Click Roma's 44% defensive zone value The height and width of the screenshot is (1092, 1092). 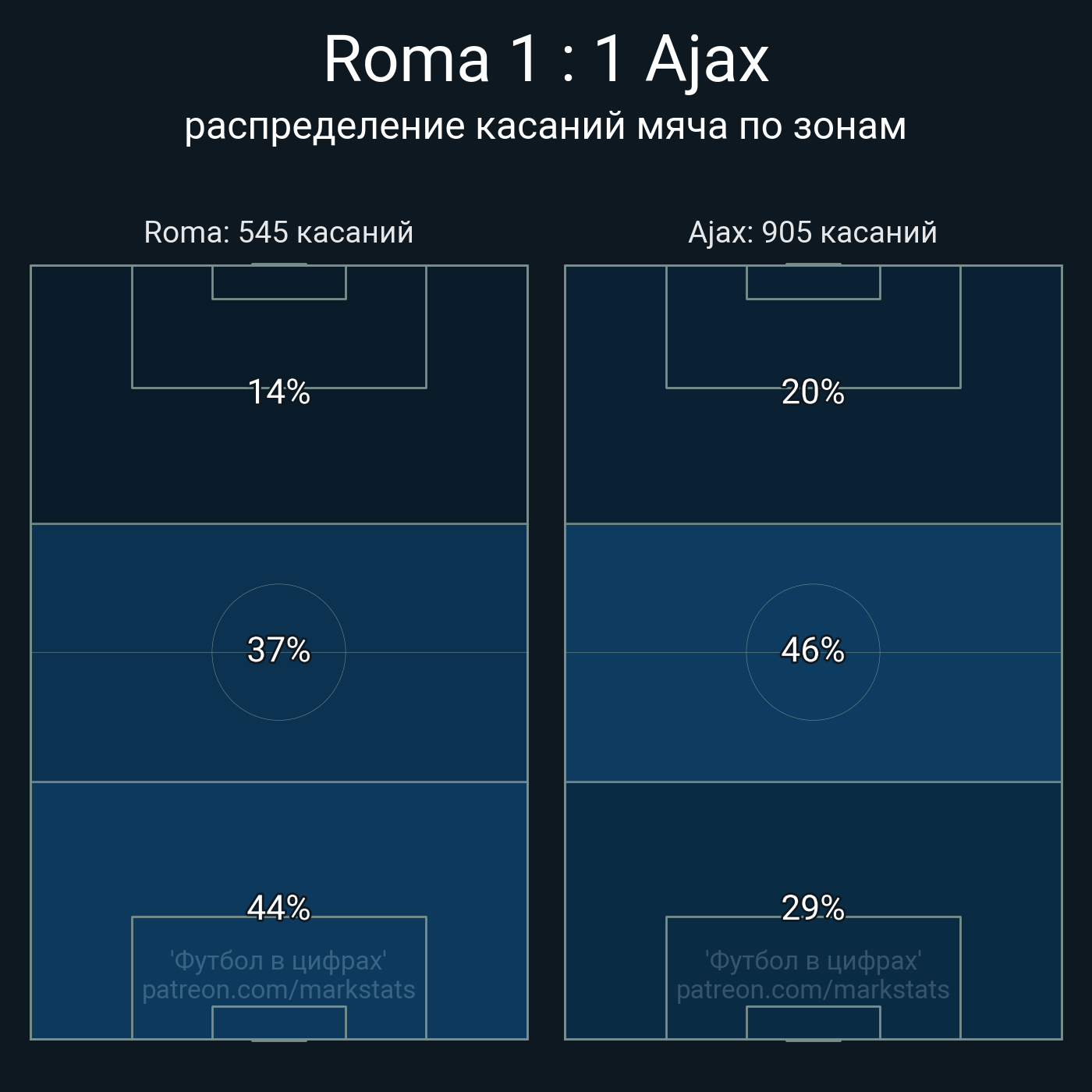tap(278, 908)
